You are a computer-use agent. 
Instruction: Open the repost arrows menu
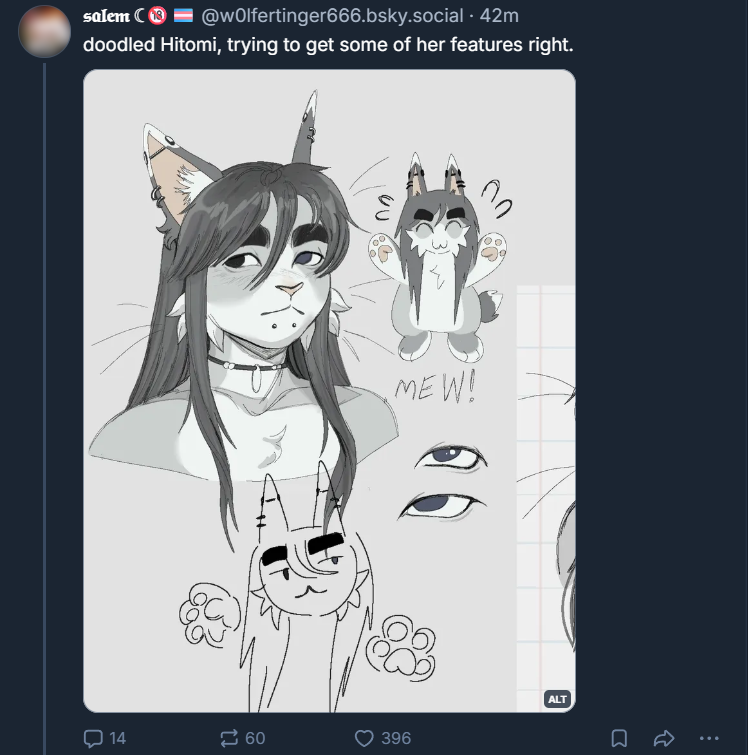click(229, 738)
